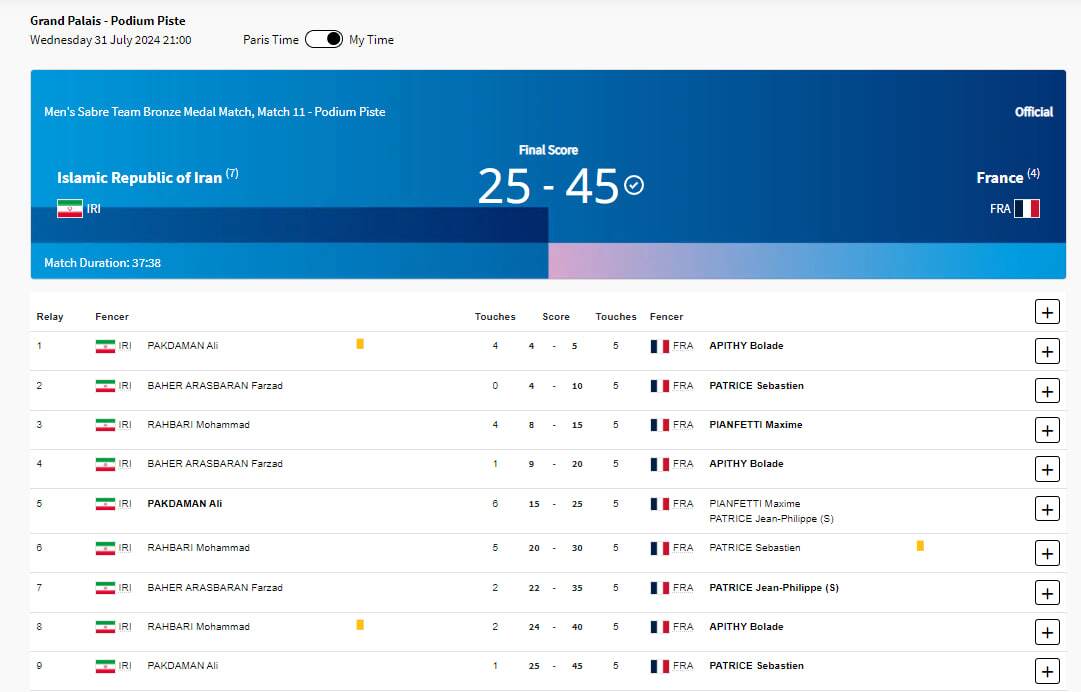Click Islamic Republic of Iran team name

139,177
